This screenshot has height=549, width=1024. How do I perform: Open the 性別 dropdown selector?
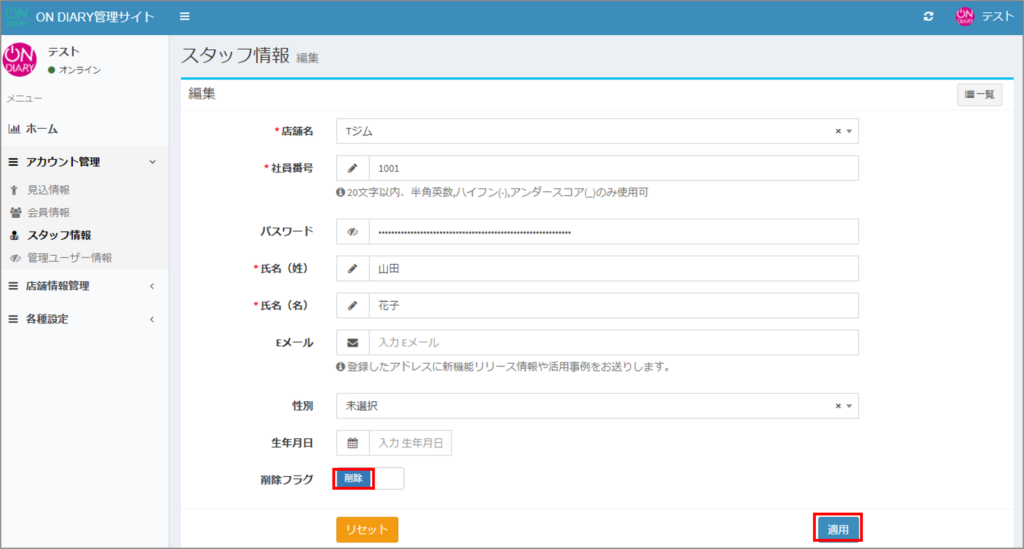596,406
